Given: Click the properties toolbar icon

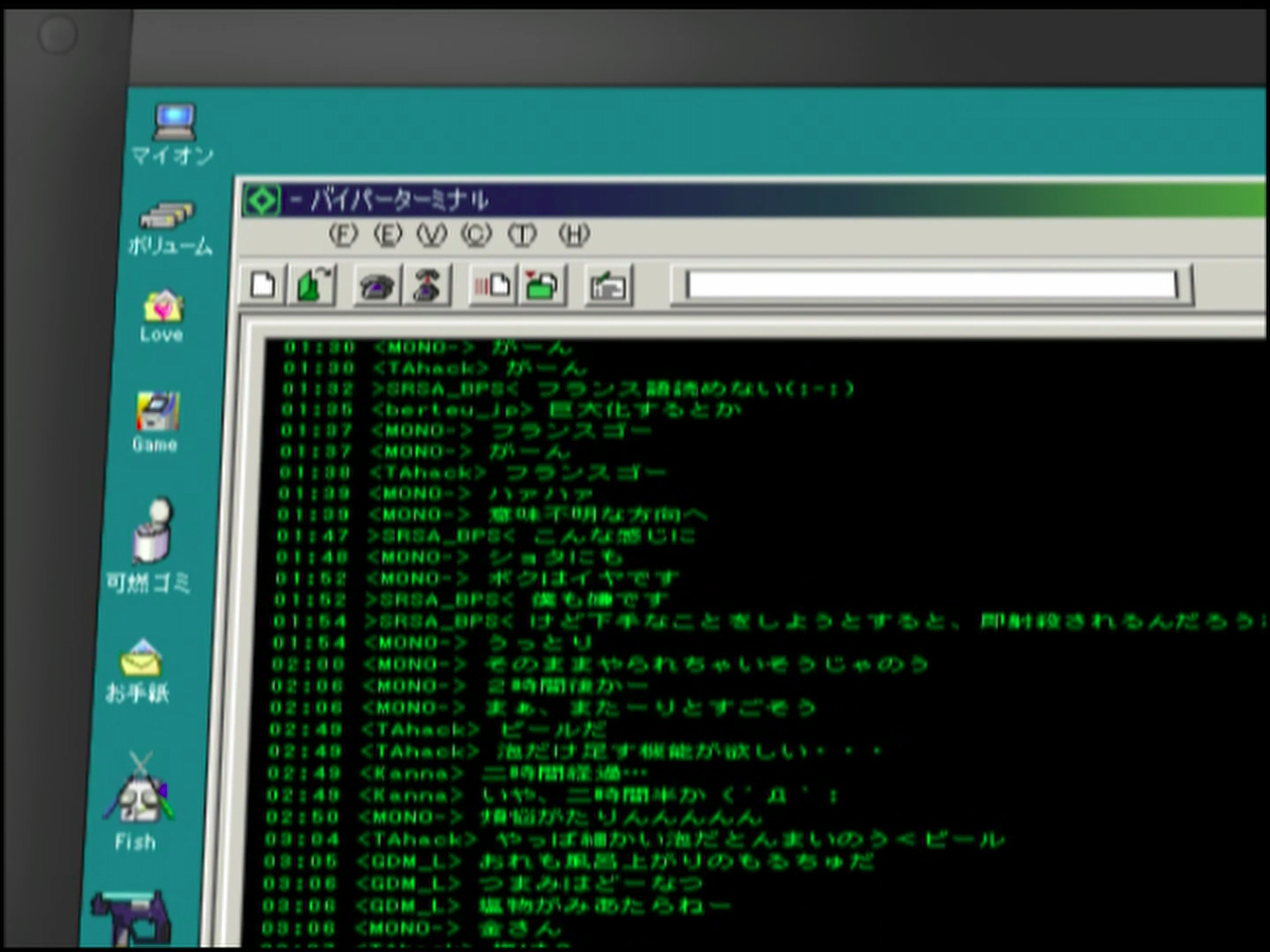Looking at the screenshot, I should point(608,286).
